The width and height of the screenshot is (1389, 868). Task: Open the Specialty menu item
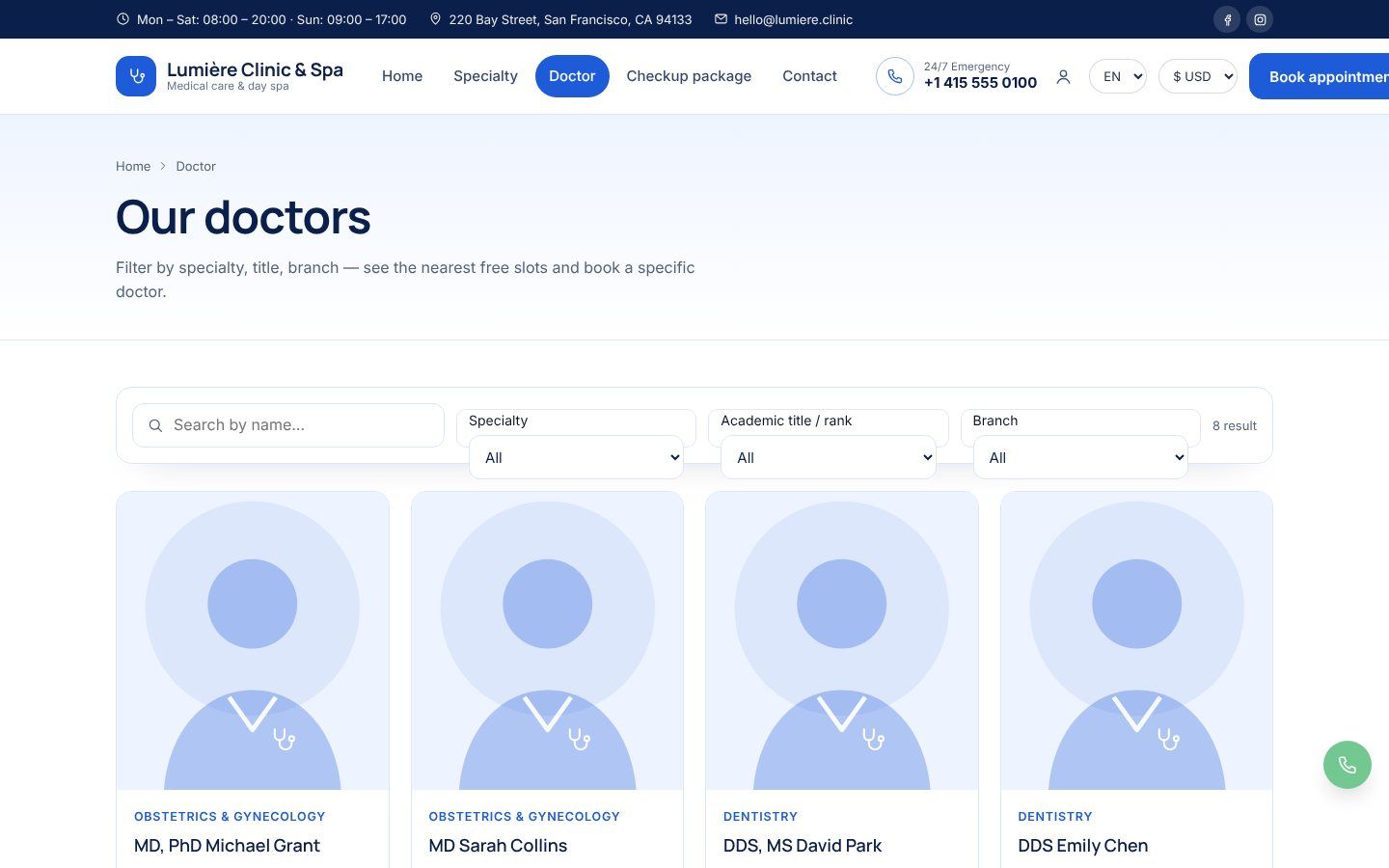(485, 76)
